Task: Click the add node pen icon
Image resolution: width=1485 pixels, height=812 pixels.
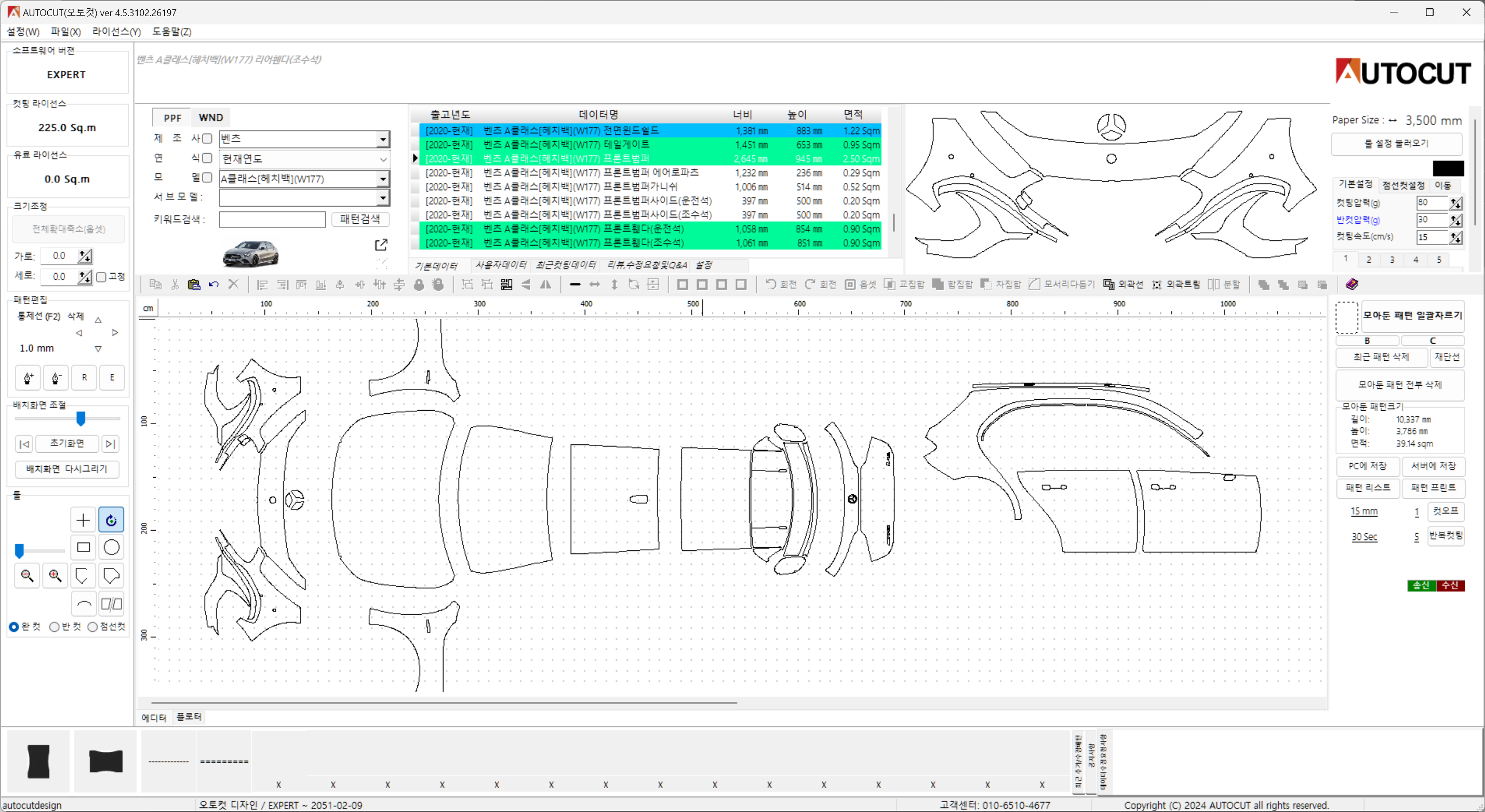Action: coord(28,377)
